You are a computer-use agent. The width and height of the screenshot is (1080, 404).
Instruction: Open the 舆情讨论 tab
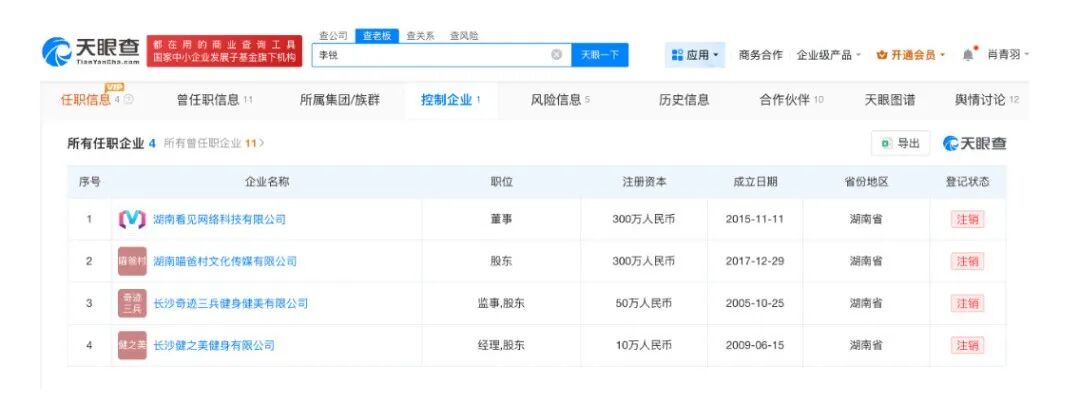click(x=986, y=100)
